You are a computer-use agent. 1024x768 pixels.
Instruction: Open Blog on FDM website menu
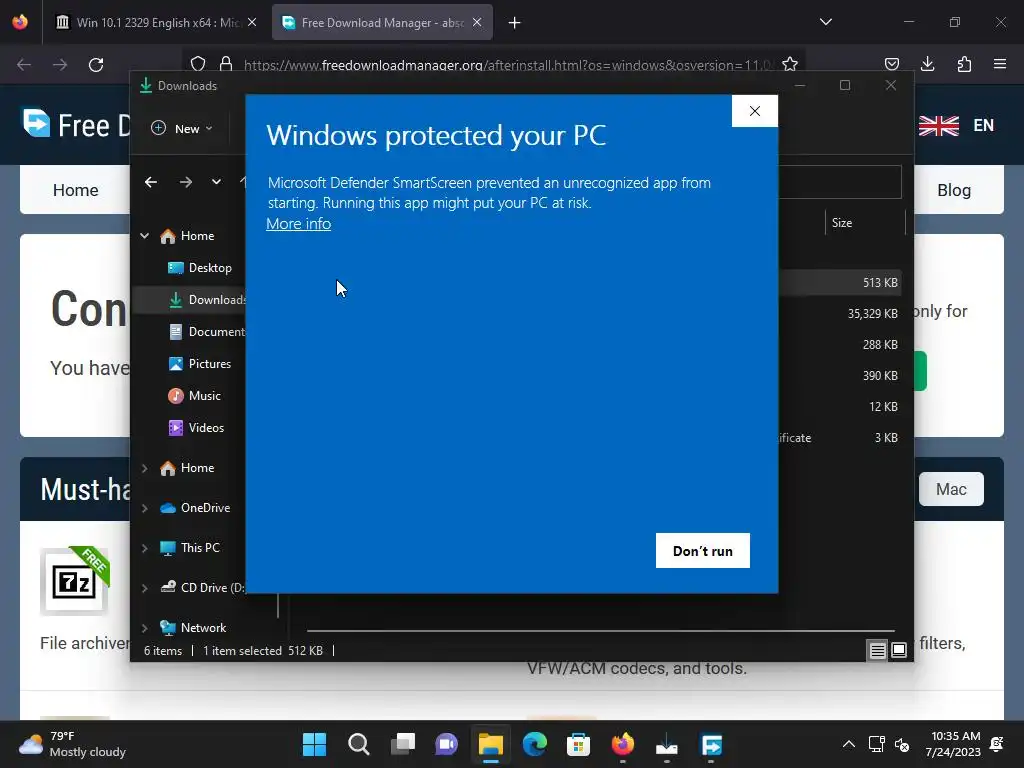click(x=954, y=190)
